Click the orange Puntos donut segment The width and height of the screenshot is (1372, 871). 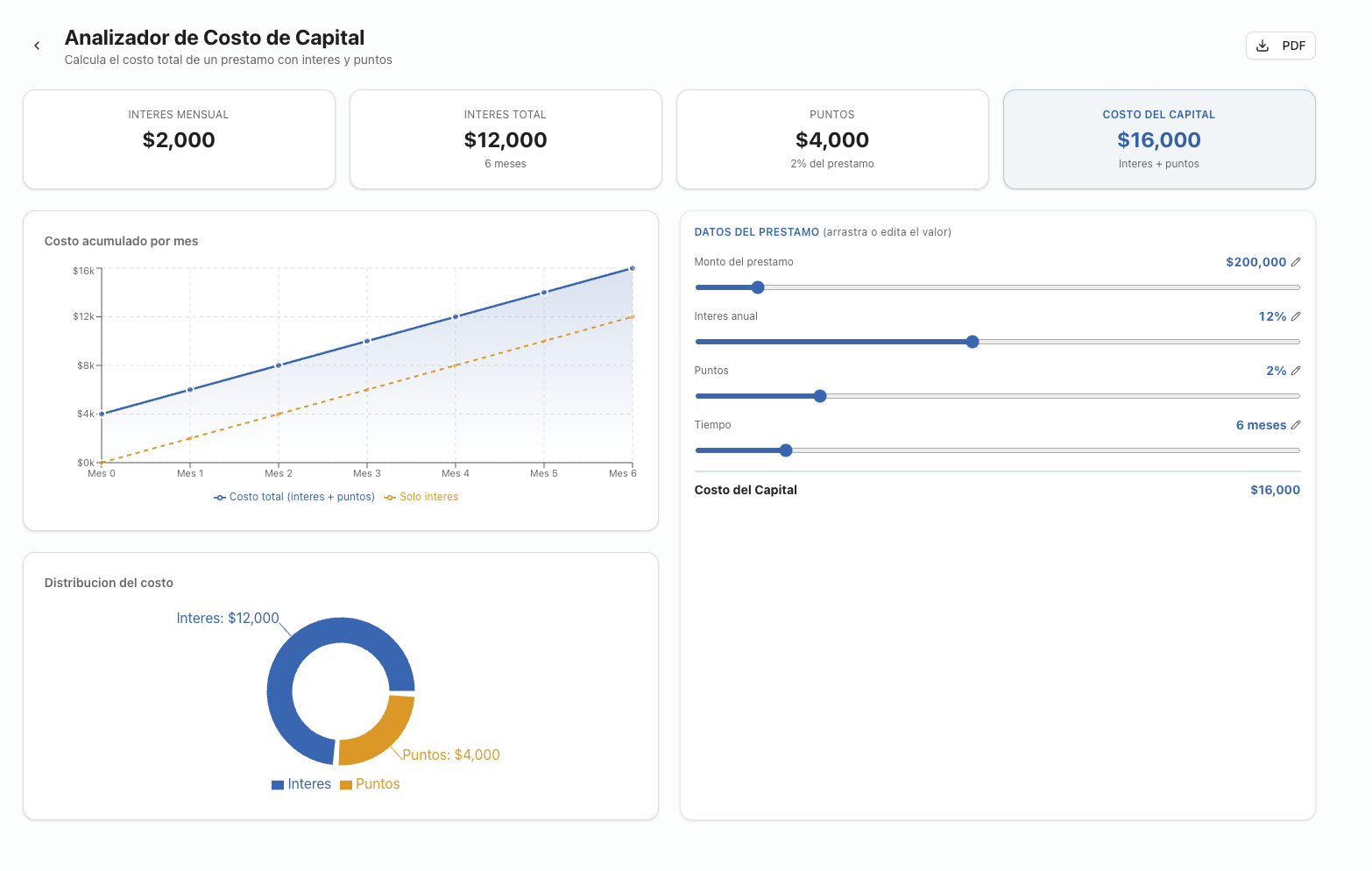[378, 737]
